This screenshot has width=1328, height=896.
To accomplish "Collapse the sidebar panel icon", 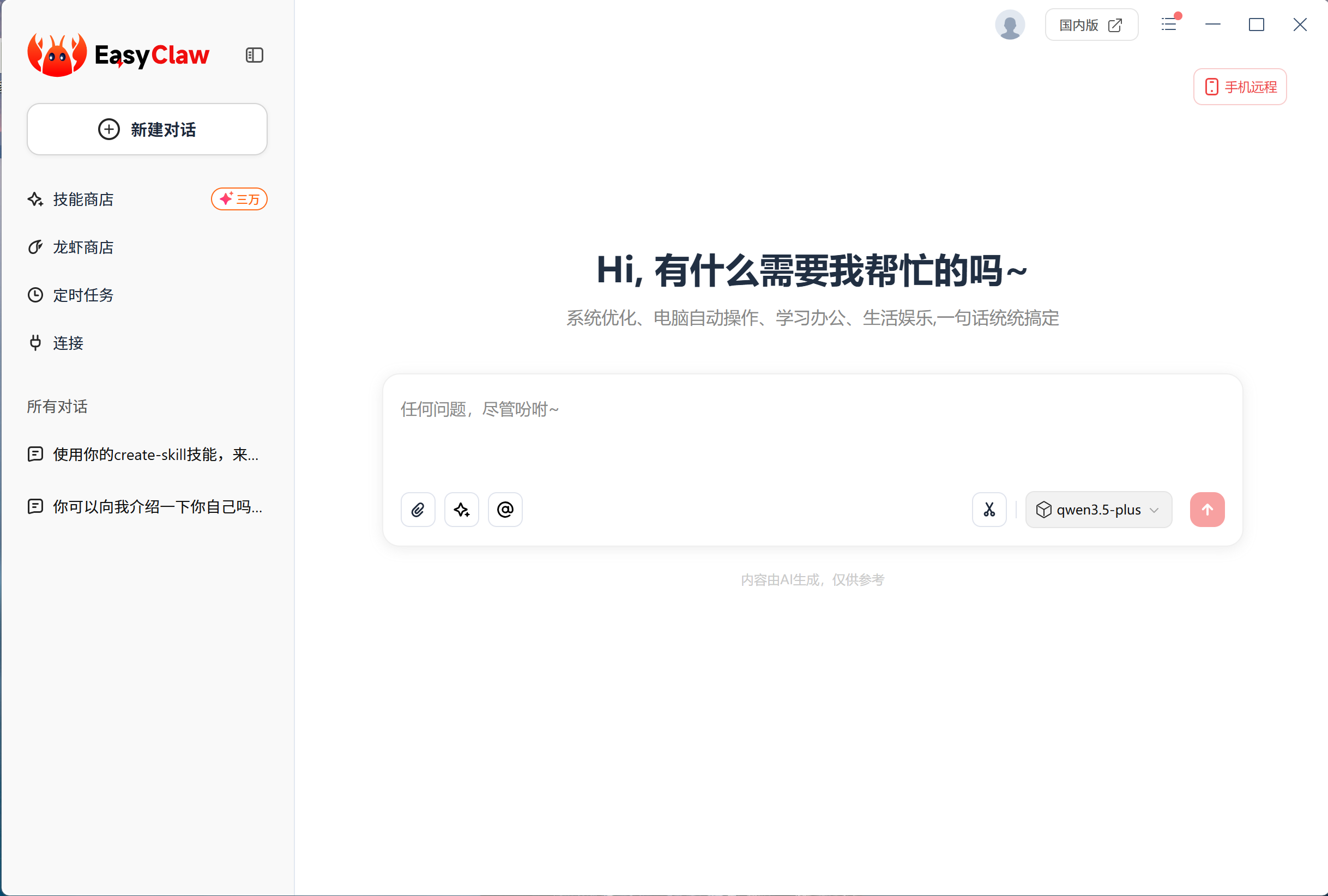I will (x=254, y=55).
